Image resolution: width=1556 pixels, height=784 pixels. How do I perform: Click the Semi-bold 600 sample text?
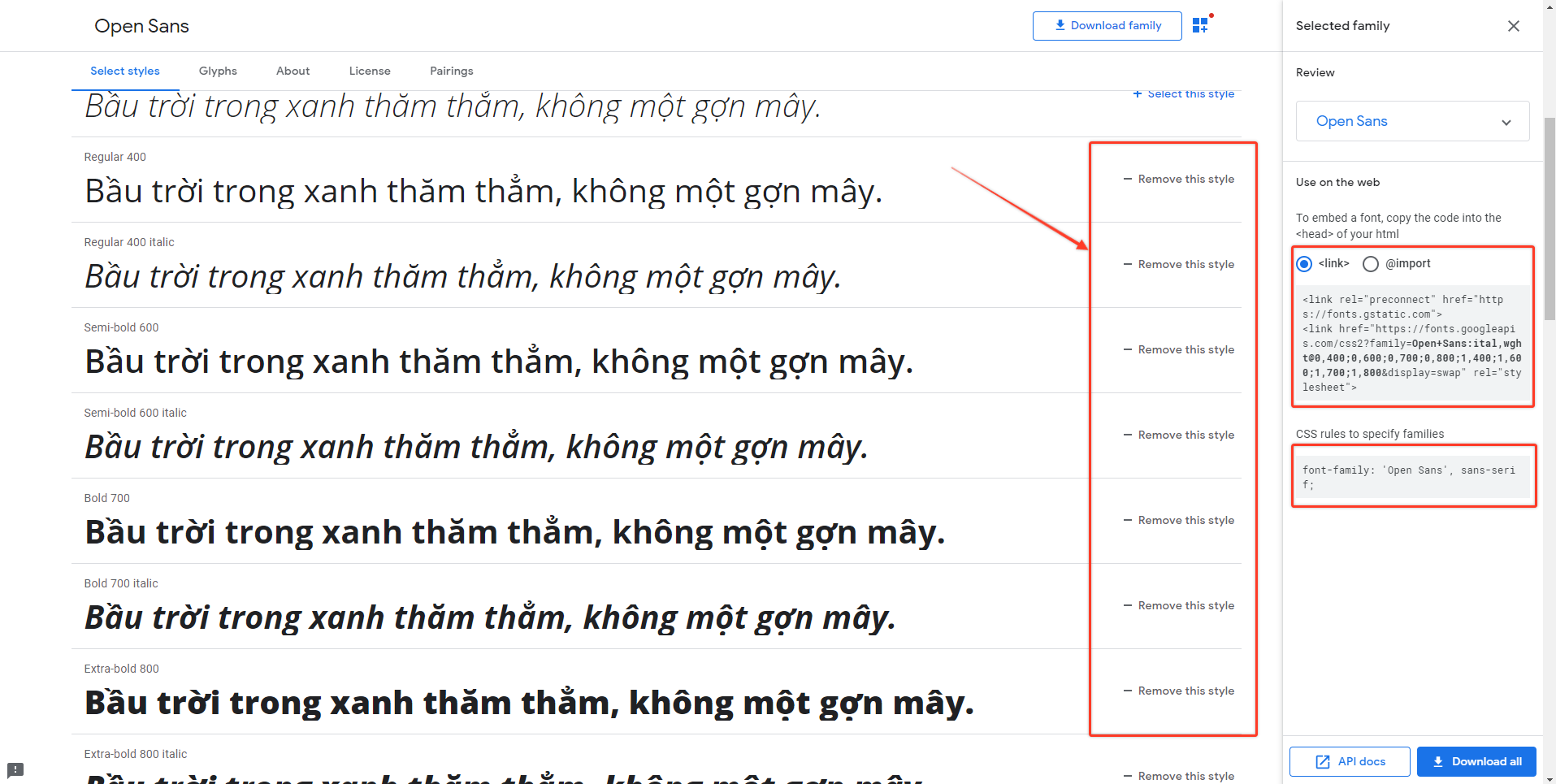click(x=499, y=362)
